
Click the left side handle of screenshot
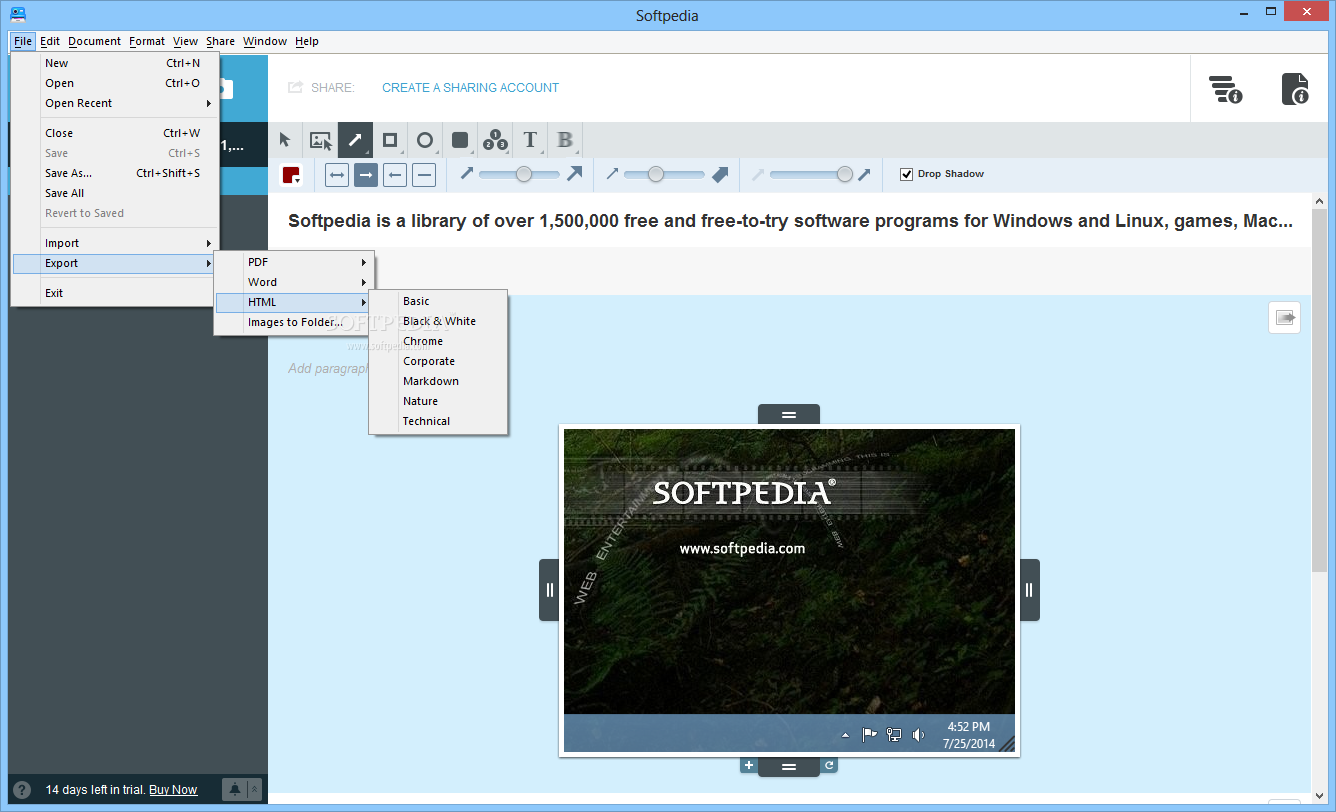pos(549,589)
